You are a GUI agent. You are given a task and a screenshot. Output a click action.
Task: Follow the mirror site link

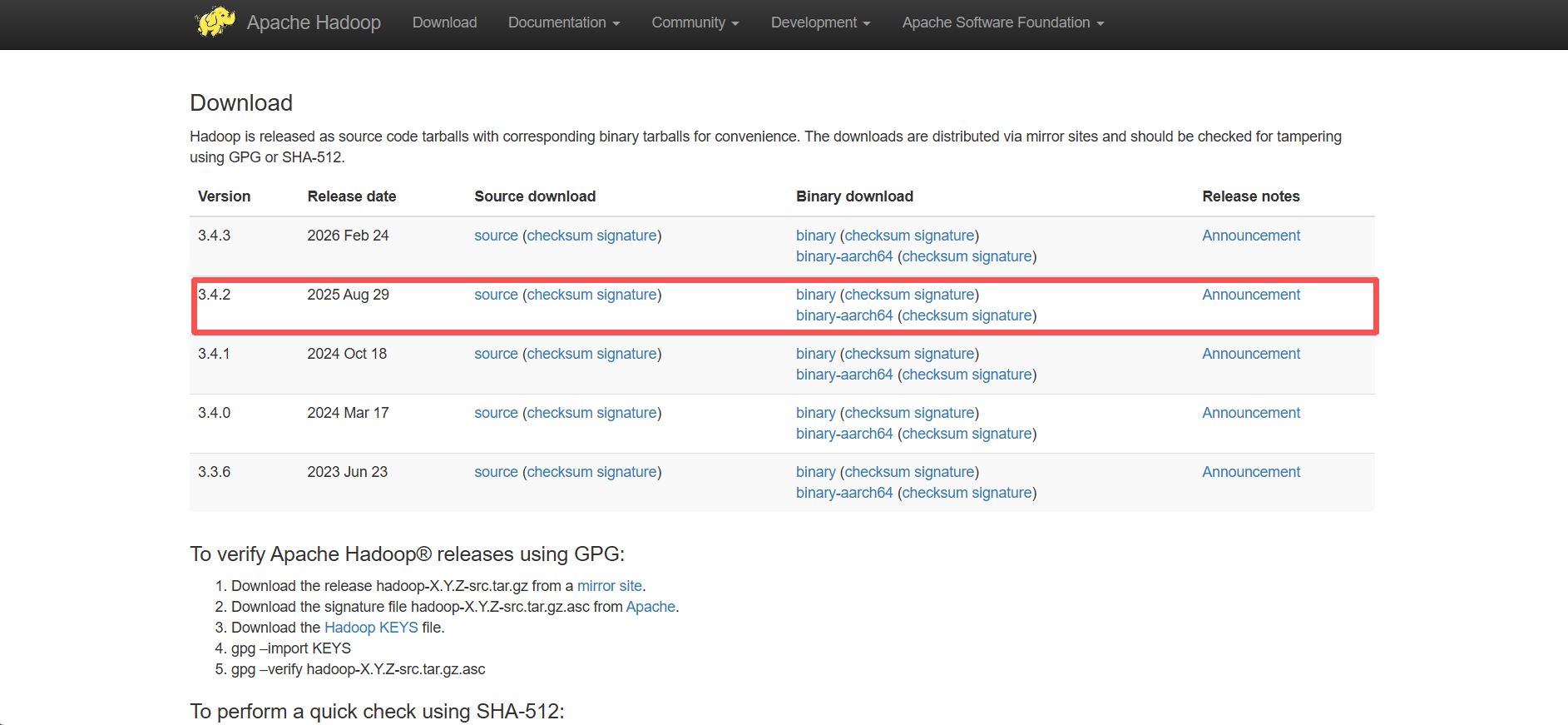pyautogui.click(x=610, y=586)
